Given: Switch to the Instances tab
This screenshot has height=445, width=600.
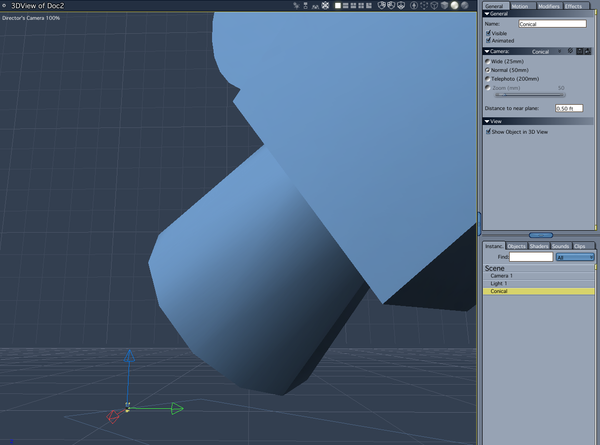Looking at the screenshot, I should (494, 246).
